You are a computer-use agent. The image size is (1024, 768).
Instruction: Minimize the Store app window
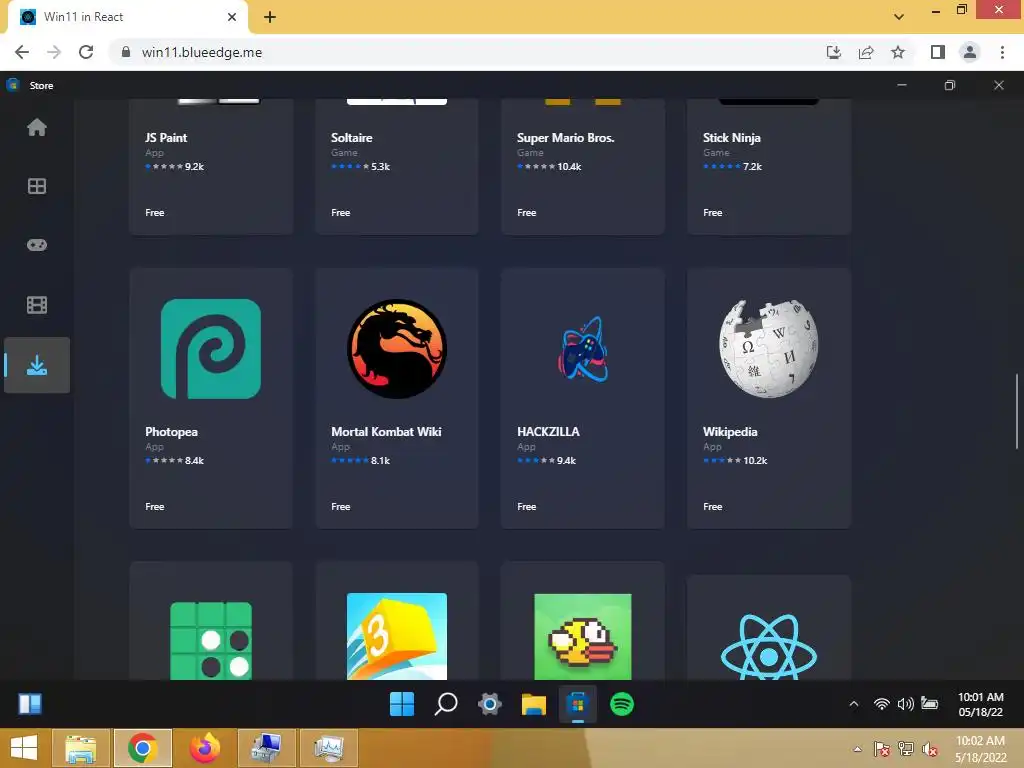click(902, 85)
